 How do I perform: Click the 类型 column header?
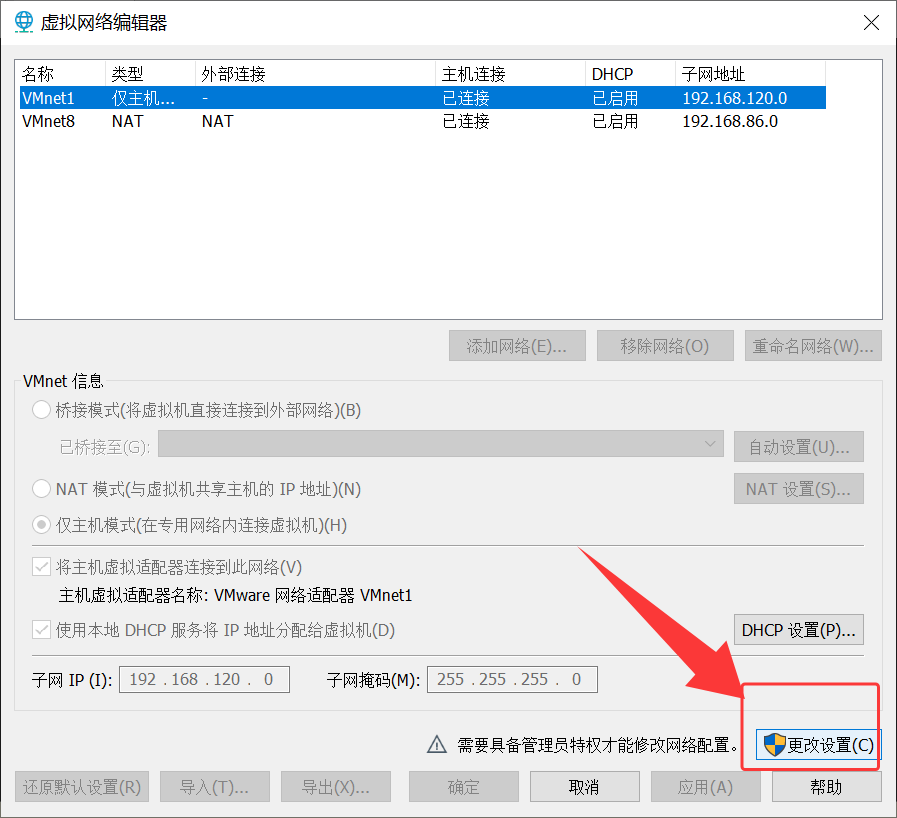150,74
